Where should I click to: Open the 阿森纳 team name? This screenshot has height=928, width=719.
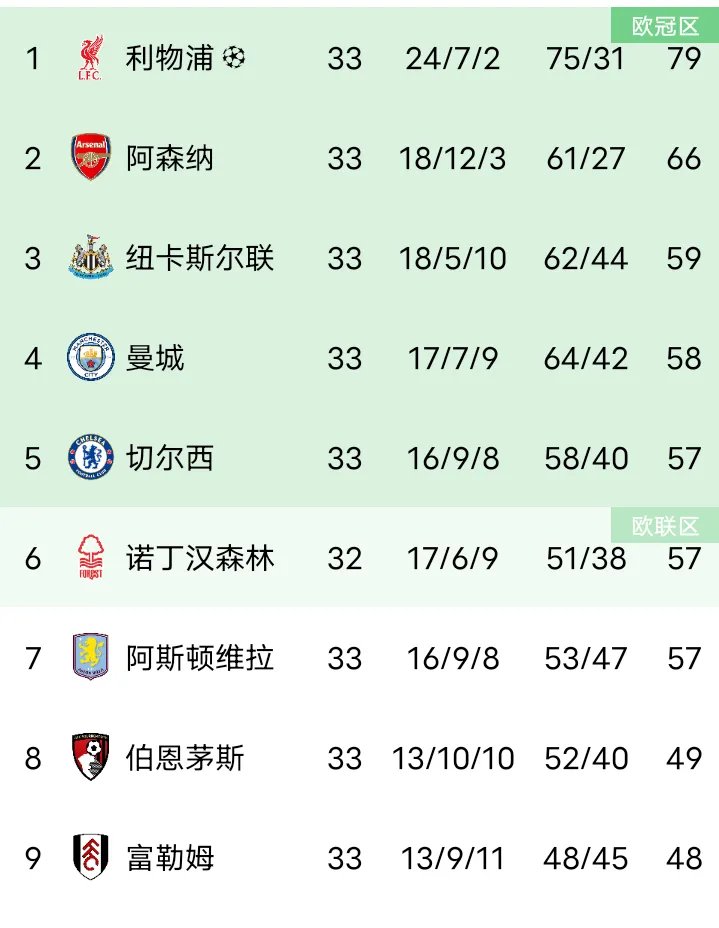[169, 158]
